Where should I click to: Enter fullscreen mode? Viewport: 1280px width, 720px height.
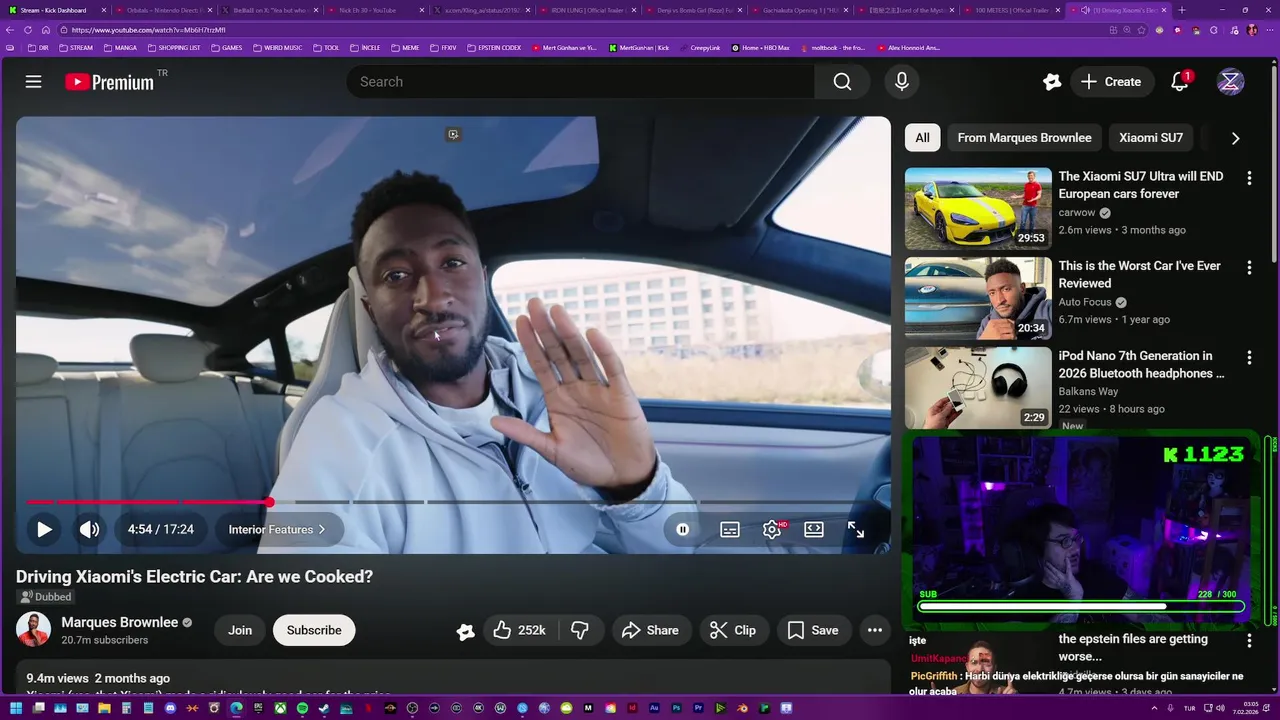856,530
